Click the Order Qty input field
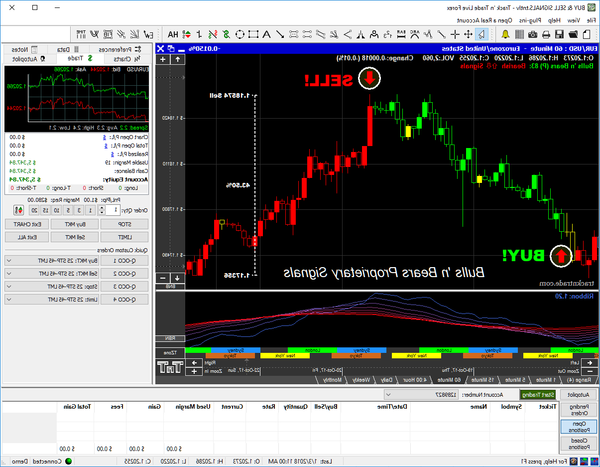Image resolution: width=600 pixels, height=467 pixels. pos(112,210)
